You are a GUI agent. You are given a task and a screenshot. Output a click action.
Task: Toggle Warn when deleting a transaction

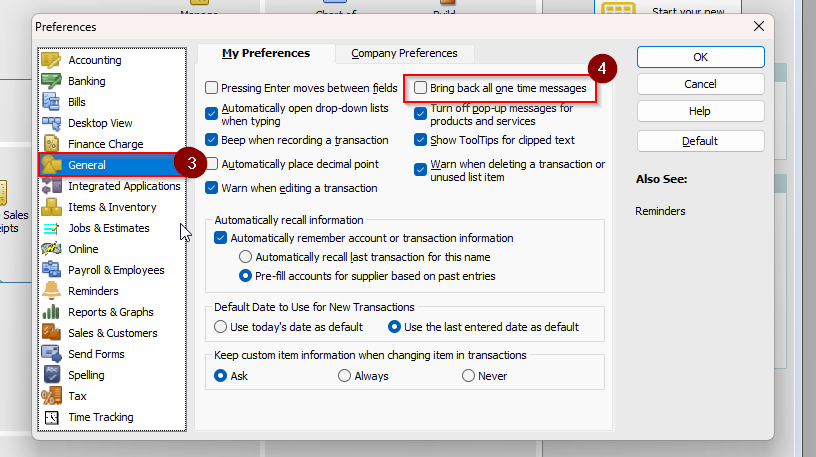pyautogui.click(x=420, y=170)
